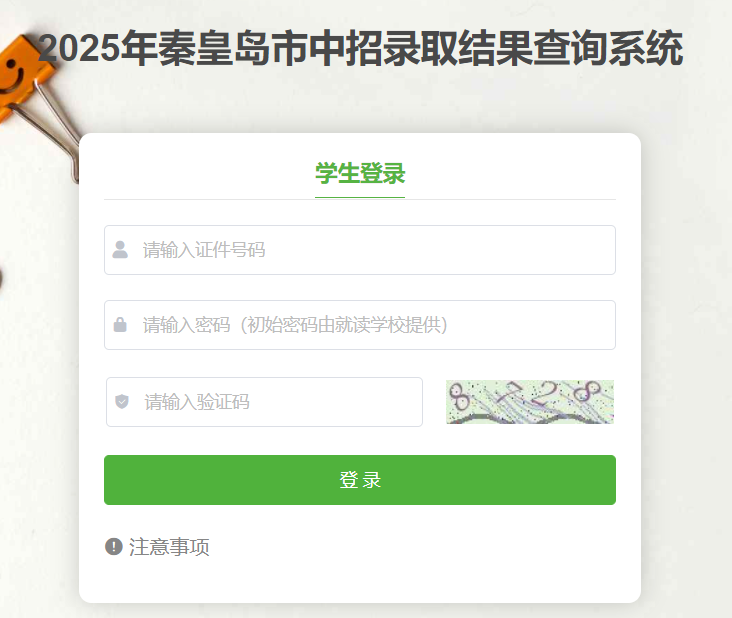
Task: Click the green 登录 button
Action: (359, 480)
